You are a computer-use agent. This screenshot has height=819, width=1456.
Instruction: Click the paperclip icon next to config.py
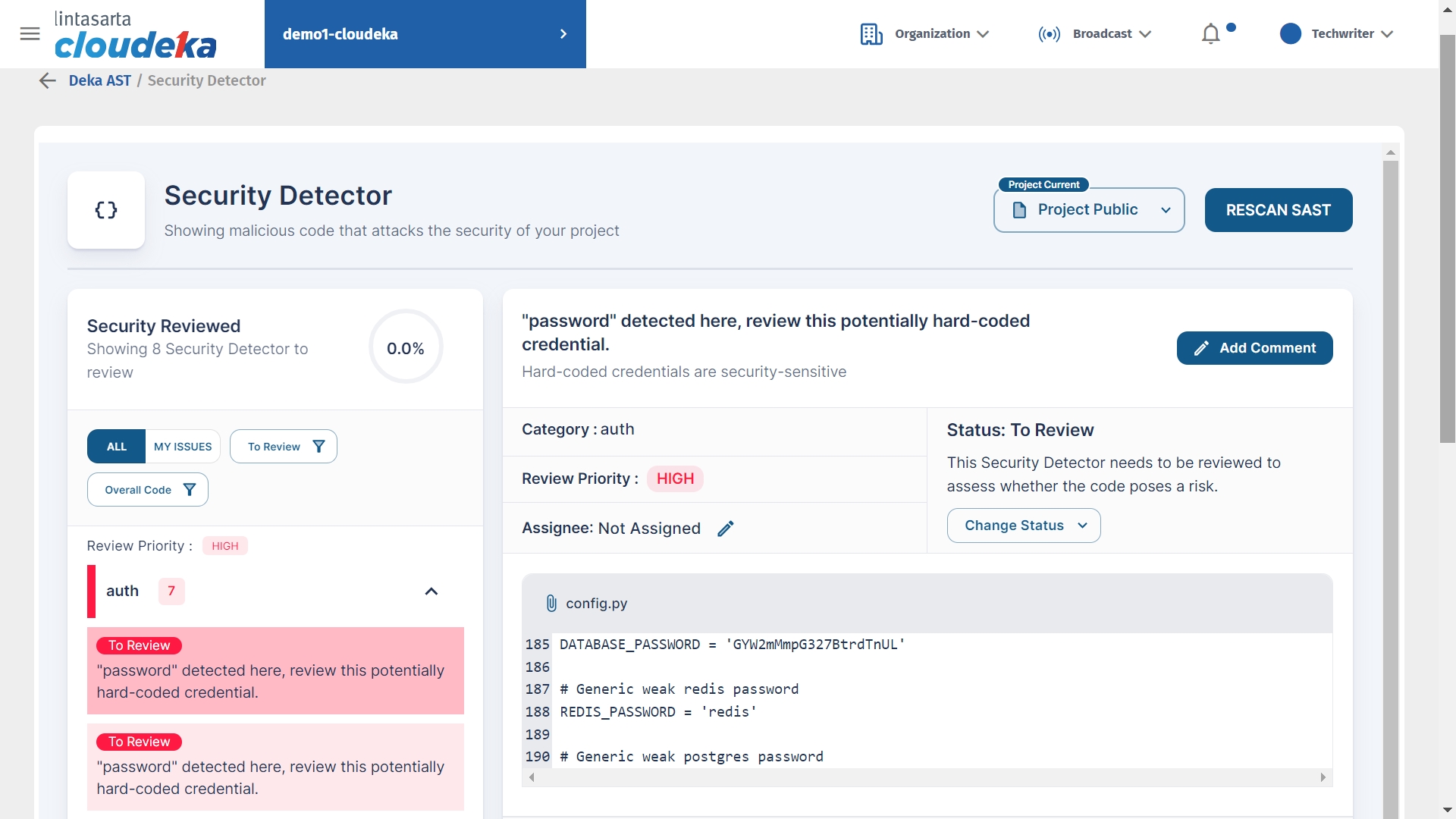coord(551,604)
